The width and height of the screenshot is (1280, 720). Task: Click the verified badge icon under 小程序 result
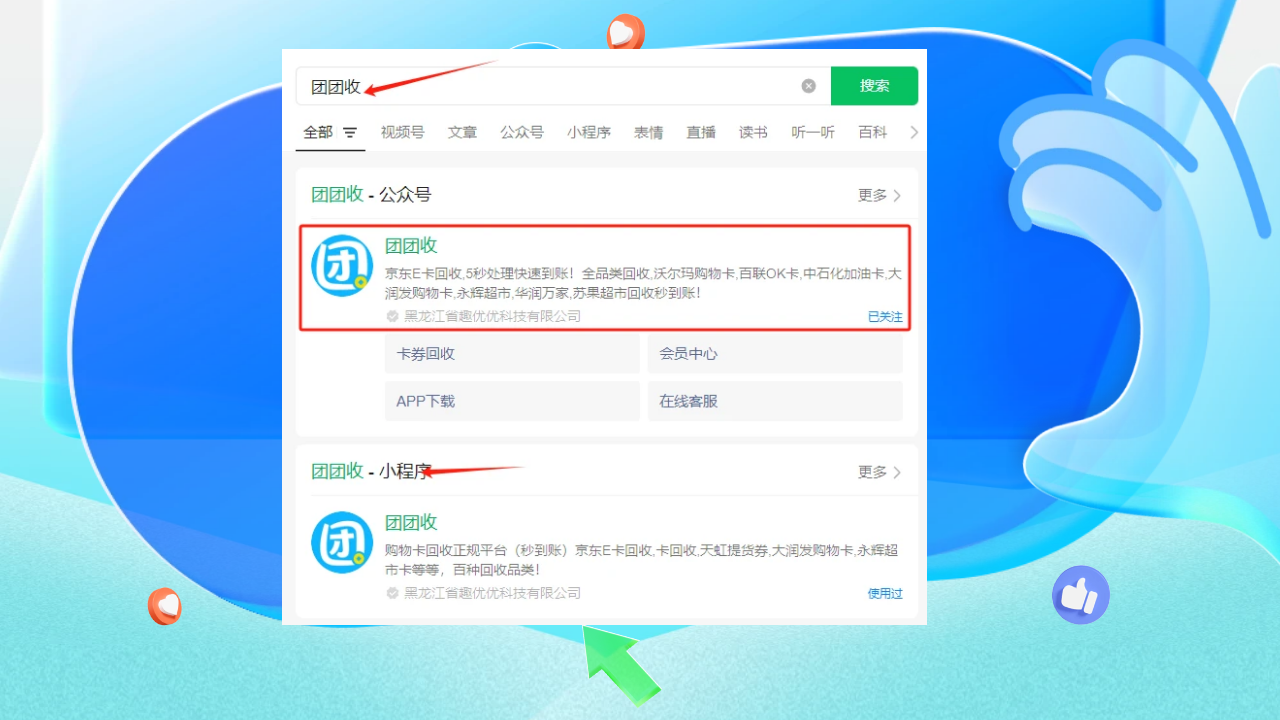coord(393,594)
